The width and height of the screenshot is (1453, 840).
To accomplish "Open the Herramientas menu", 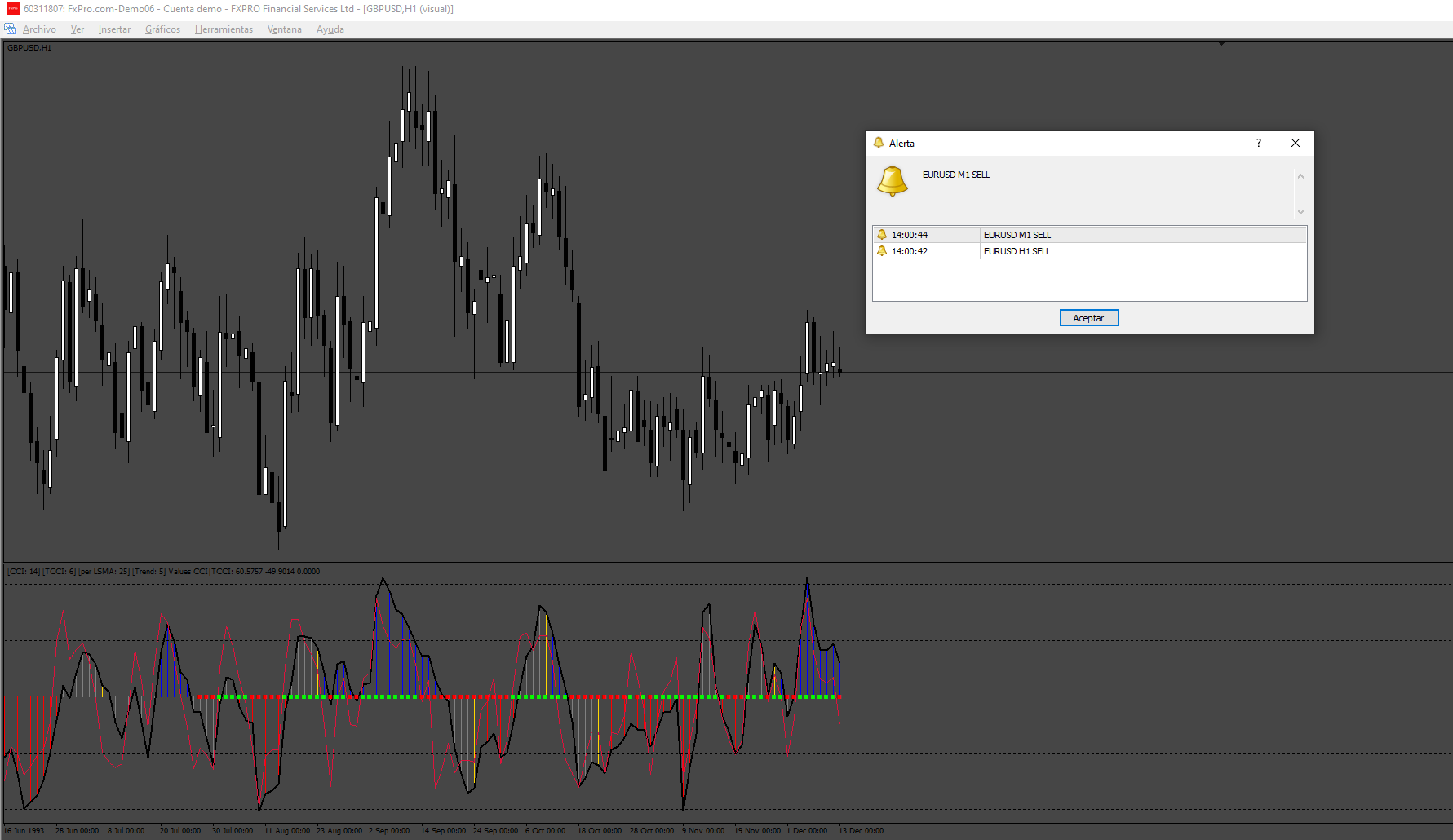I will 224,29.
